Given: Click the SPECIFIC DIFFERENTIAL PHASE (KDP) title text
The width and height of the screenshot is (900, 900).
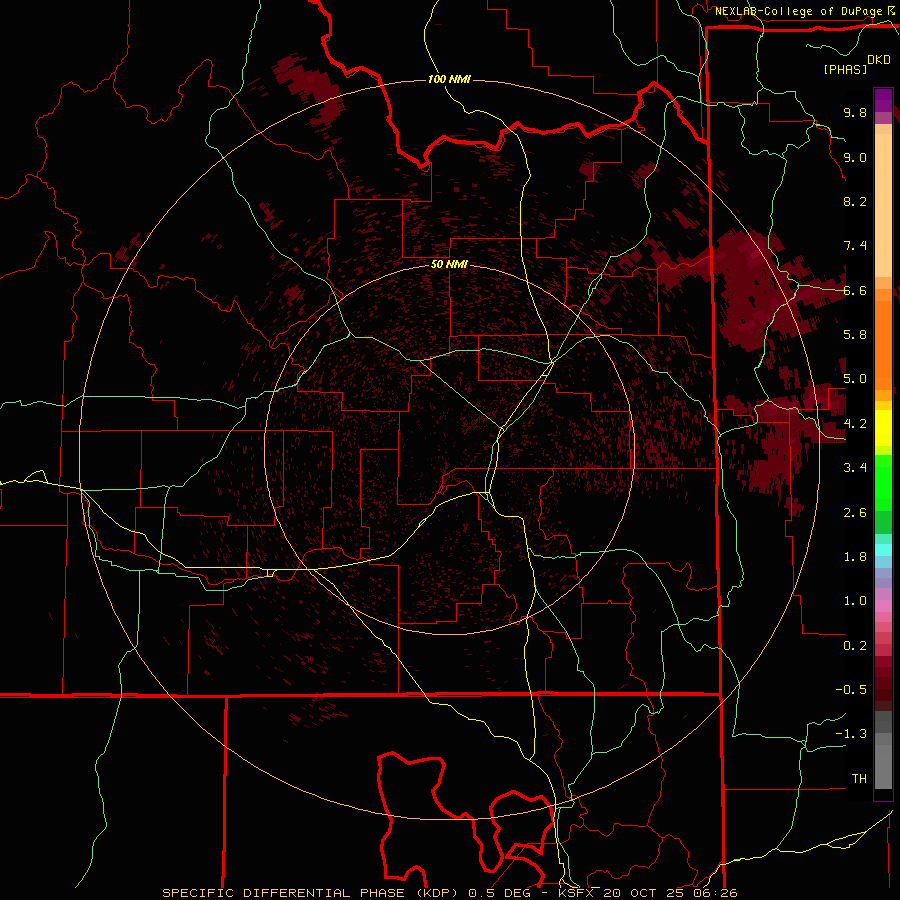Looking at the screenshot, I should coord(312,893).
